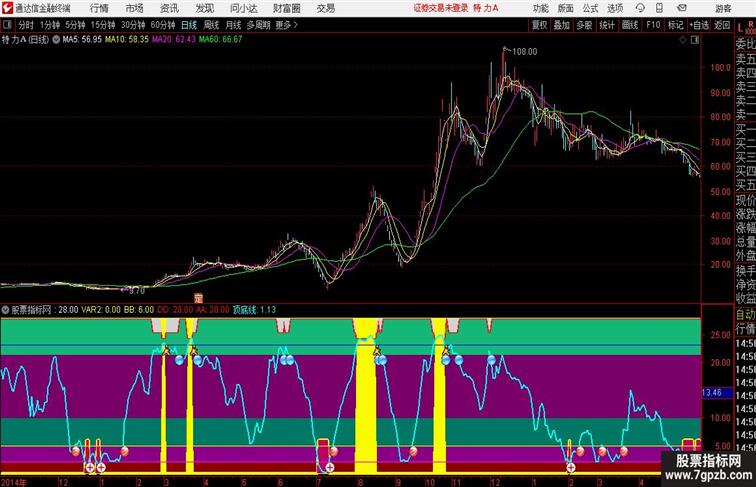Toggle the side panel icon at chart top-right
This screenshot has width=756, height=487.
click(x=695, y=40)
